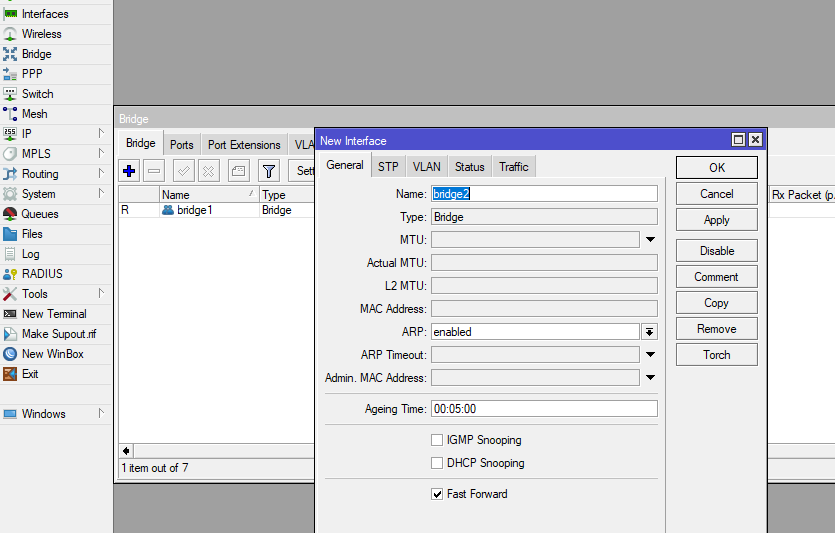Click the Name input field
The height and width of the screenshot is (533, 835).
[544, 194]
